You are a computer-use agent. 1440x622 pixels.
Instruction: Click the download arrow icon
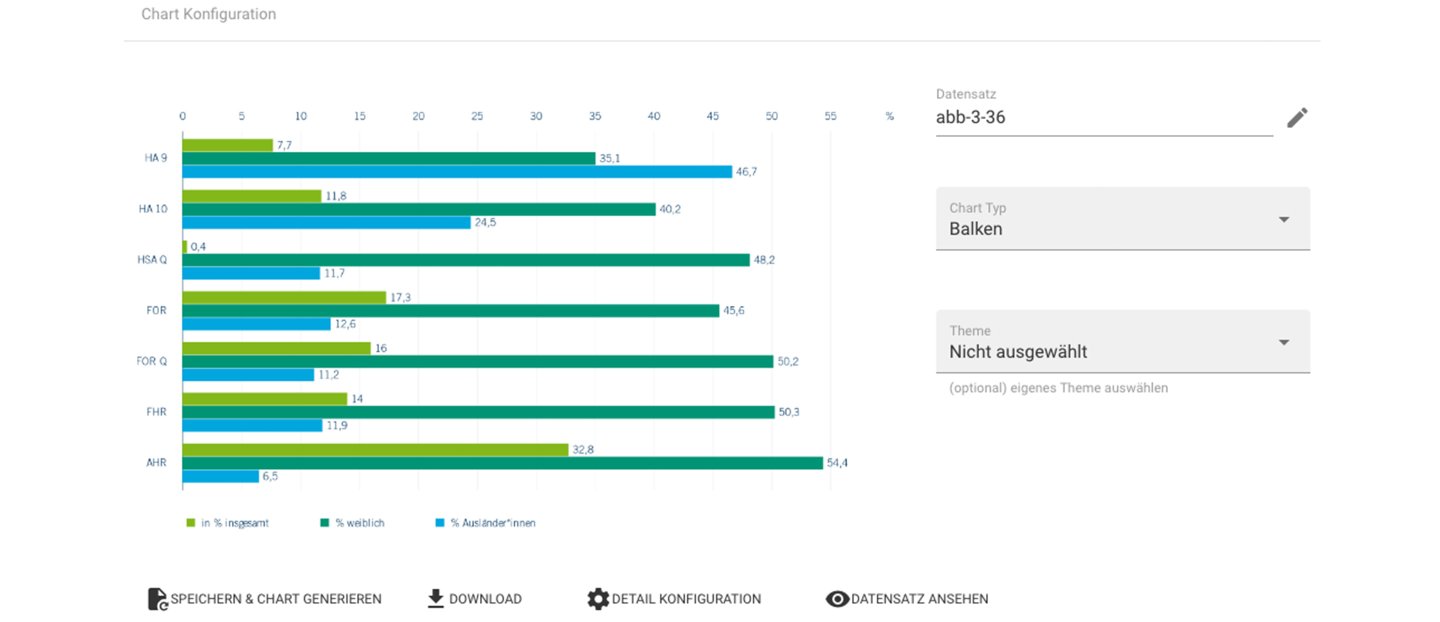tap(435, 598)
